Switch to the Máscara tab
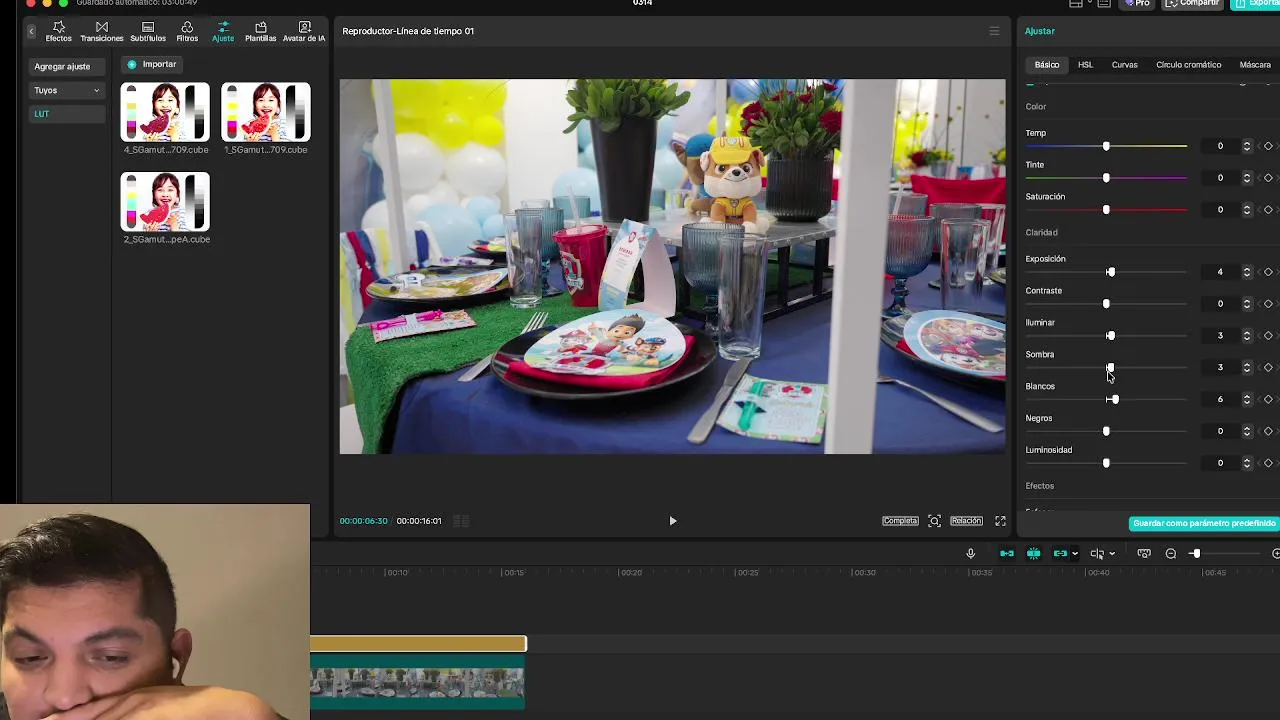Screen dimensions: 1280x720 pos(1255,65)
